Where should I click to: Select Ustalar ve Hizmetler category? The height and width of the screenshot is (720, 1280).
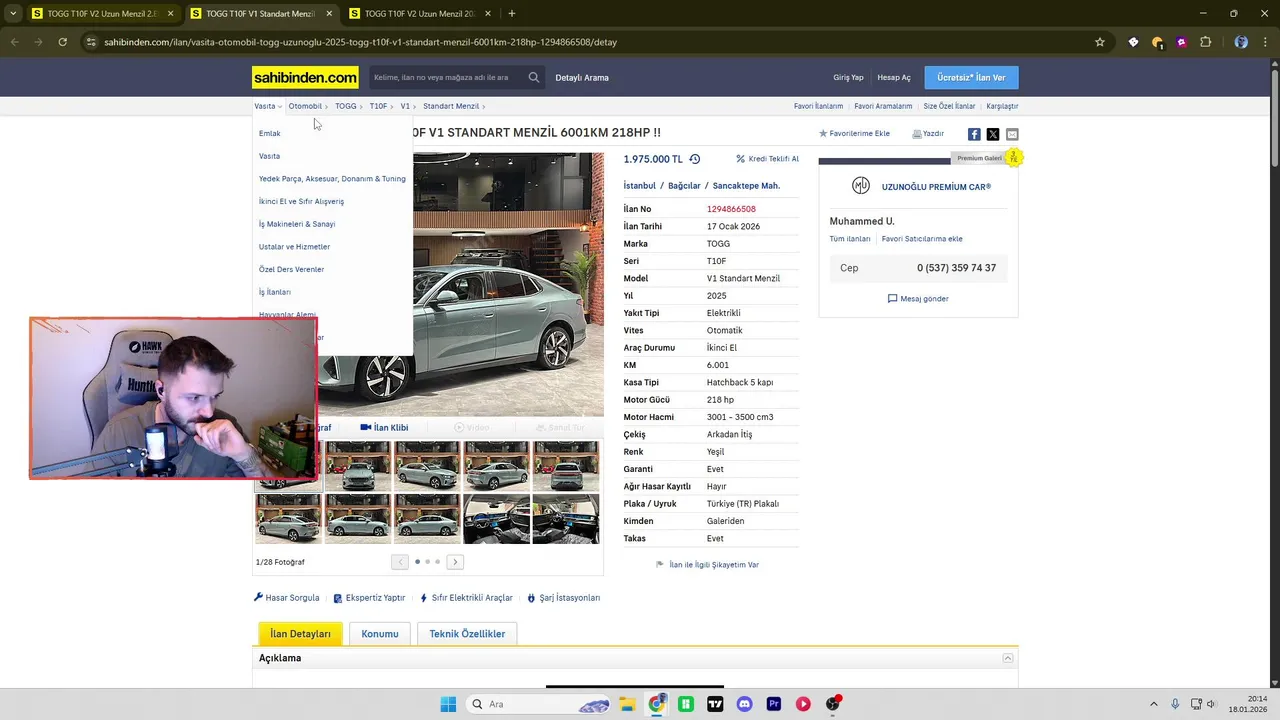tap(294, 247)
